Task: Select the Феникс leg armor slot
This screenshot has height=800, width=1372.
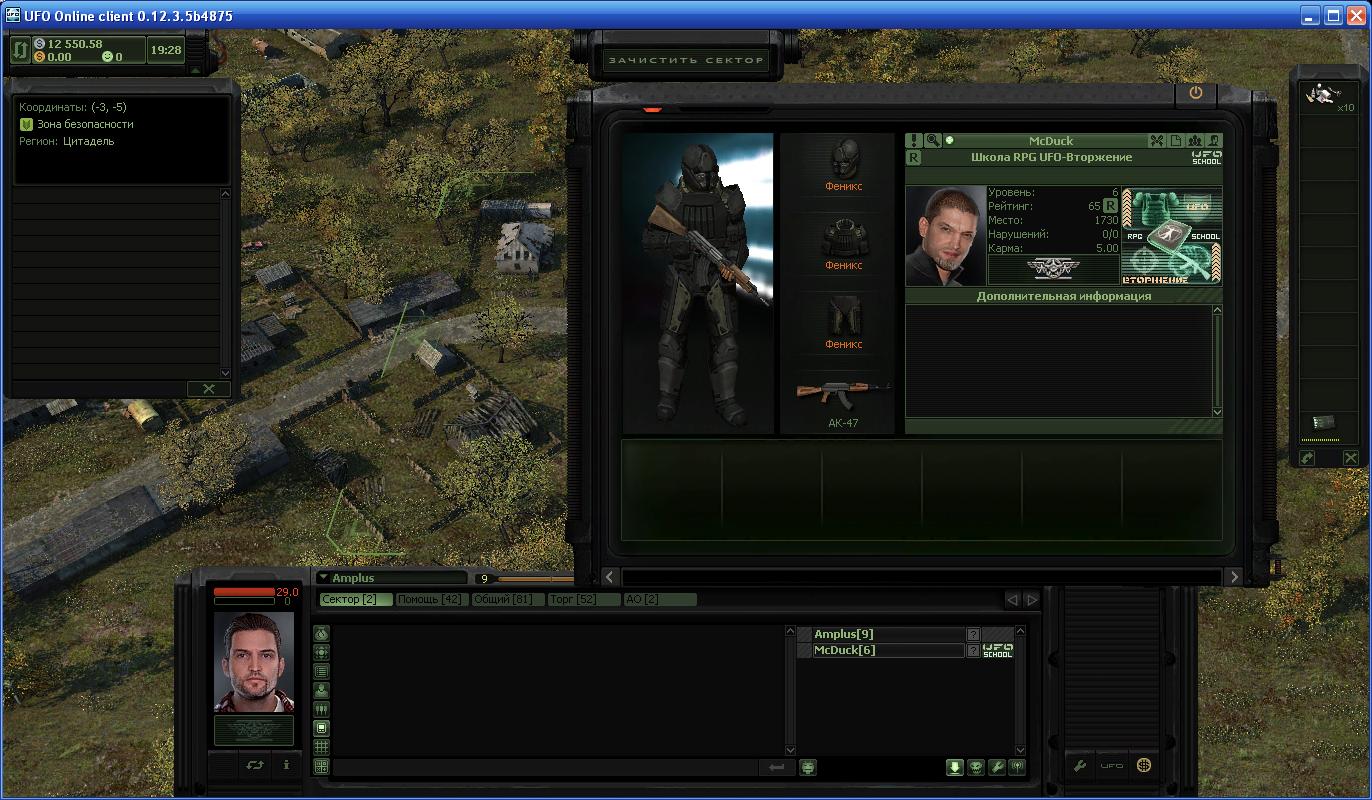Action: (x=844, y=322)
